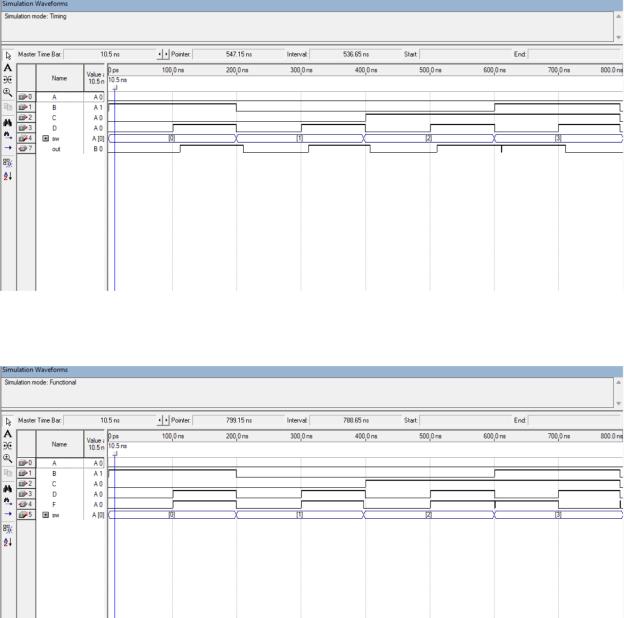Step Master Time Bar forward in Timing window
Screen dimensions: 624x618
click(166, 54)
